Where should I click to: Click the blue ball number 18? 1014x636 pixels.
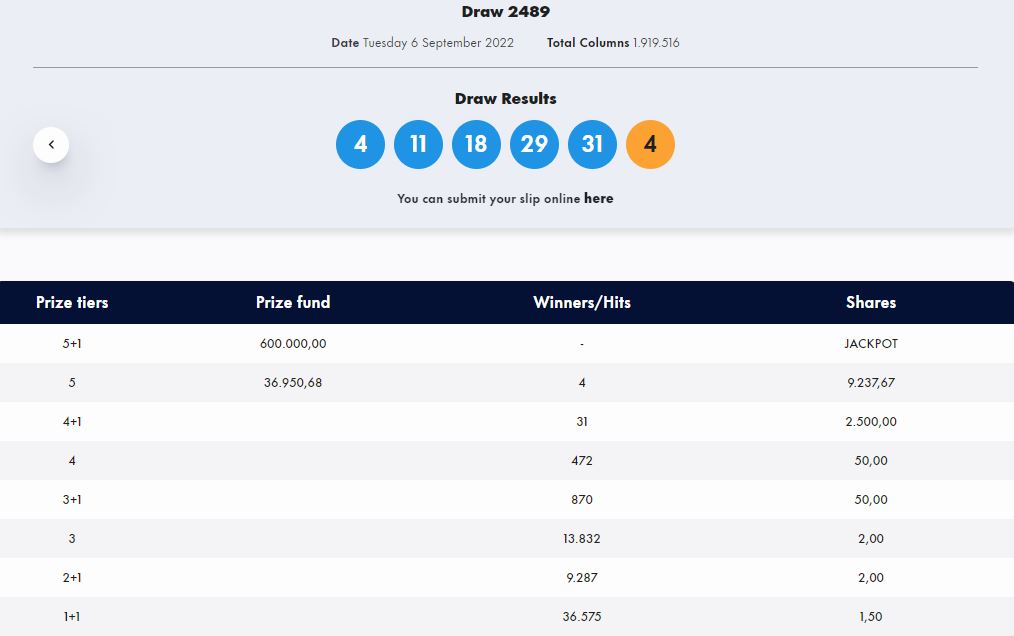(x=477, y=144)
